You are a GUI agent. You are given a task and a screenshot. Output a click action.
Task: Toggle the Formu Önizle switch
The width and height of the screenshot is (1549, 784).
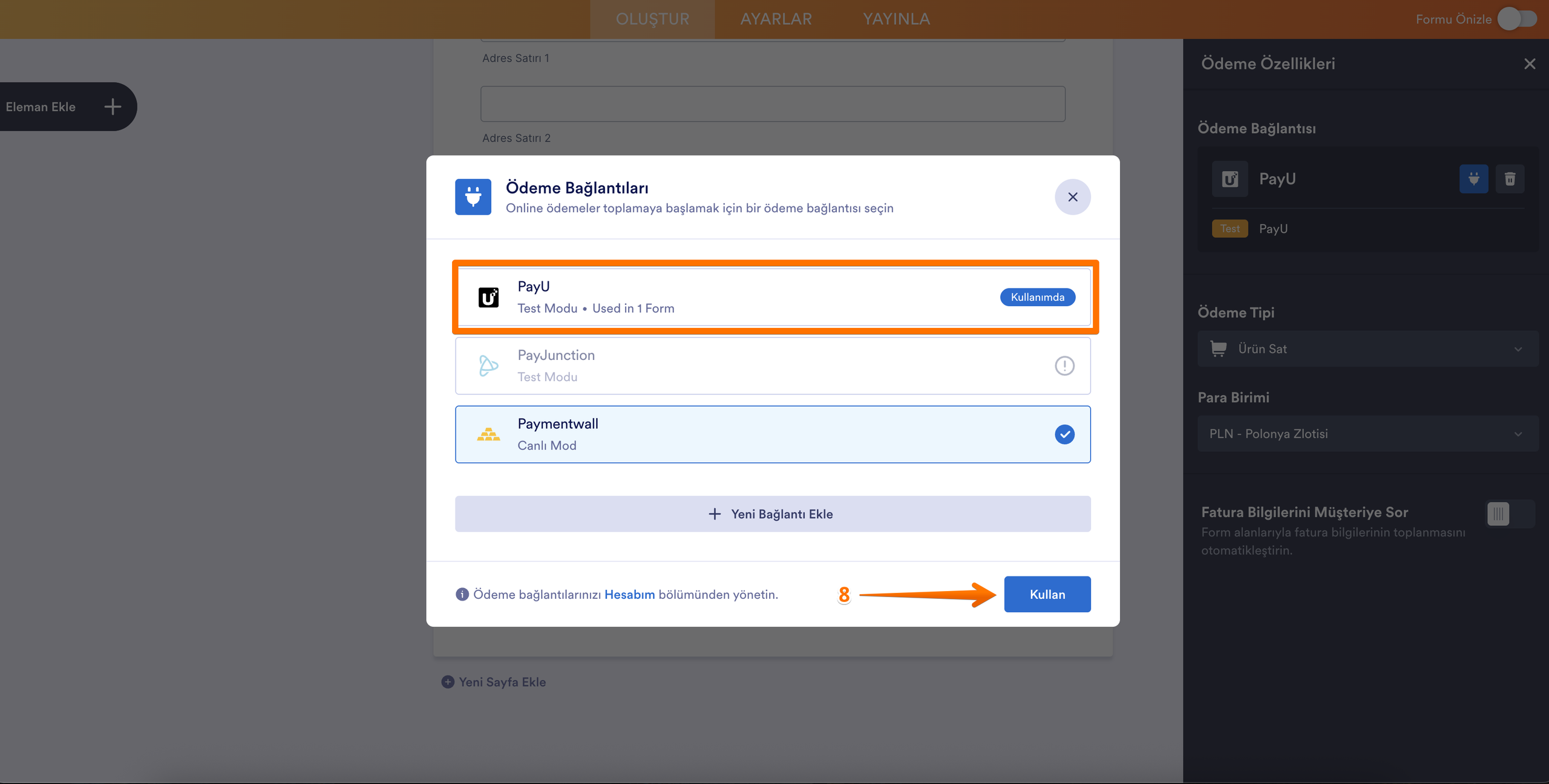pyautogui.click(x=1518, y=19)
